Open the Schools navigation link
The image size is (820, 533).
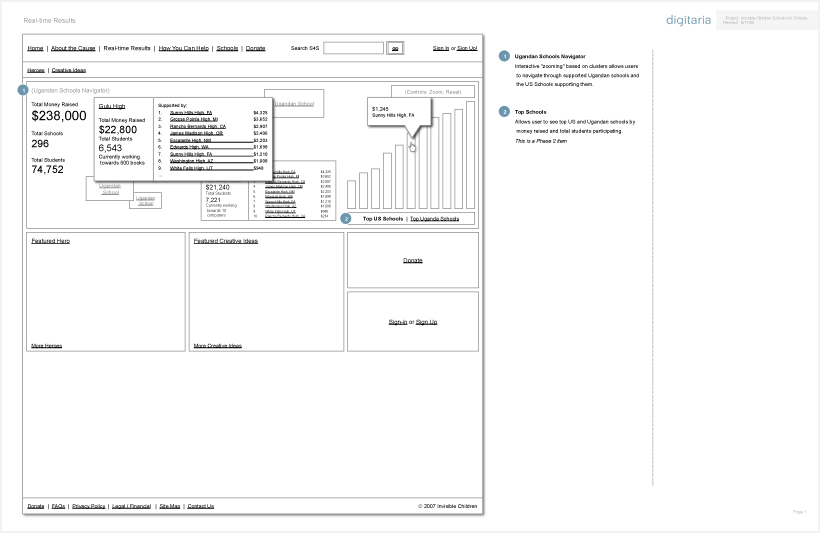point(227,48)
